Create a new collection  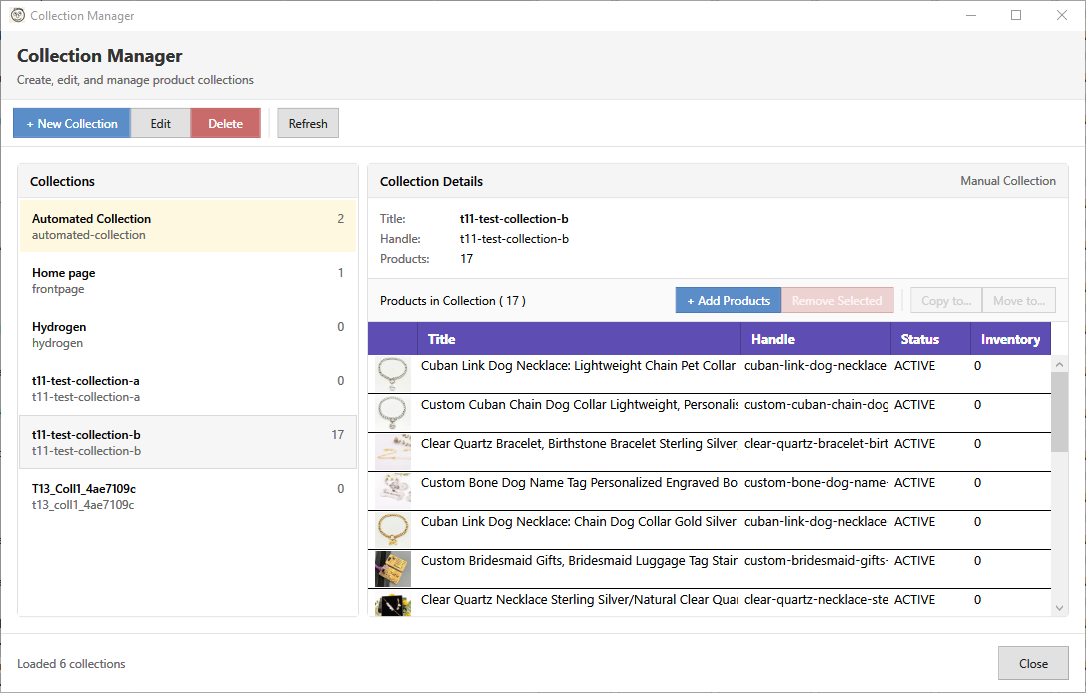71,123
